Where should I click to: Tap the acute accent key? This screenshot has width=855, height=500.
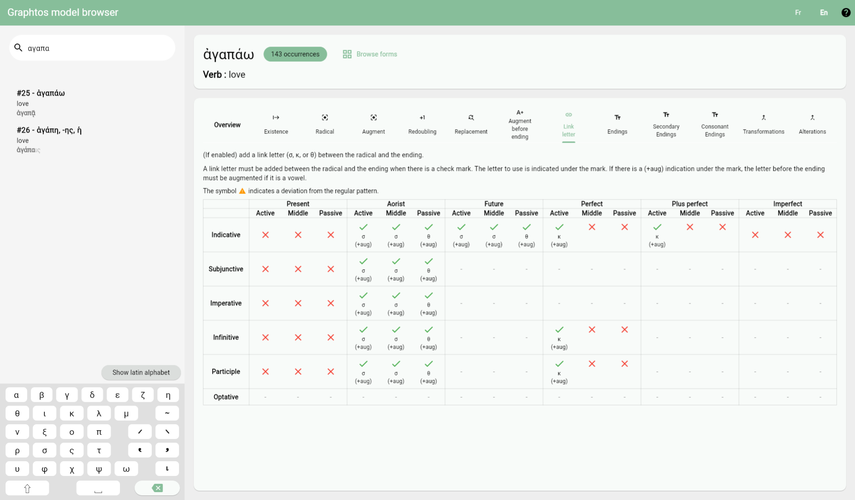[140, 432]
